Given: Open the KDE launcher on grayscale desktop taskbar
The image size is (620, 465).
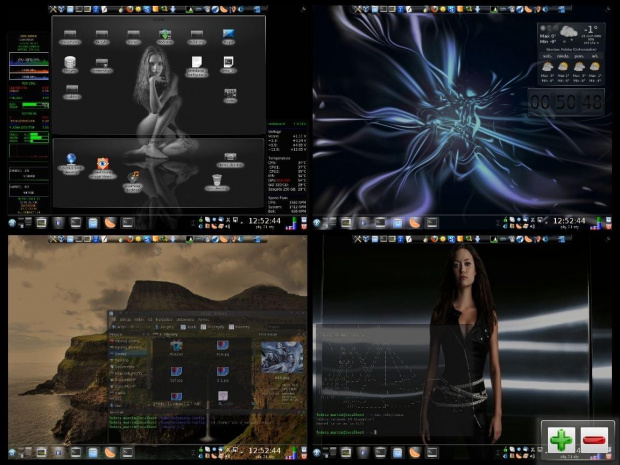Looking at the screenshot, I should (x=12, y=223).
